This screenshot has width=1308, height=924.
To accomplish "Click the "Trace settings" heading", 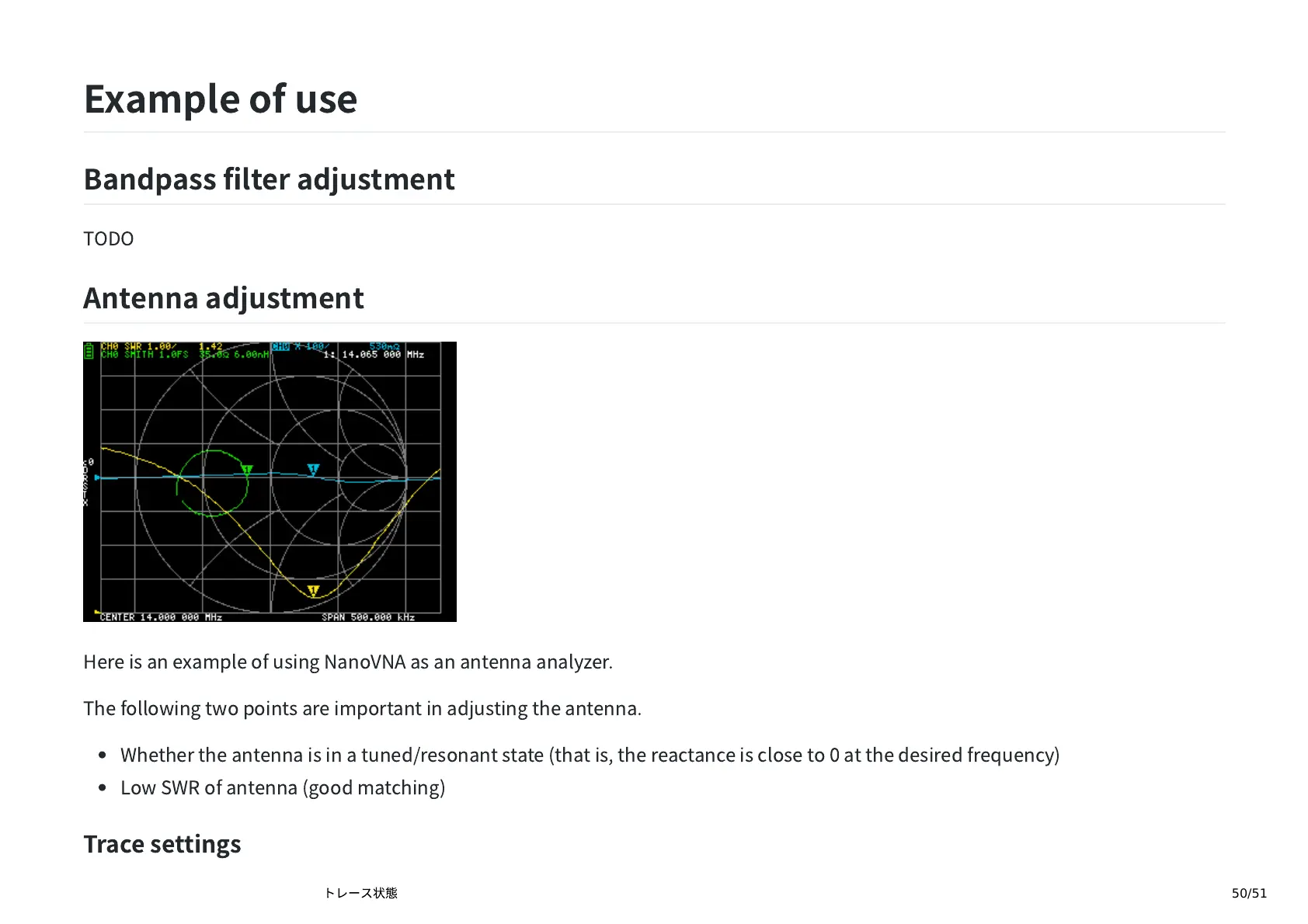I will (x=162, y=844).
